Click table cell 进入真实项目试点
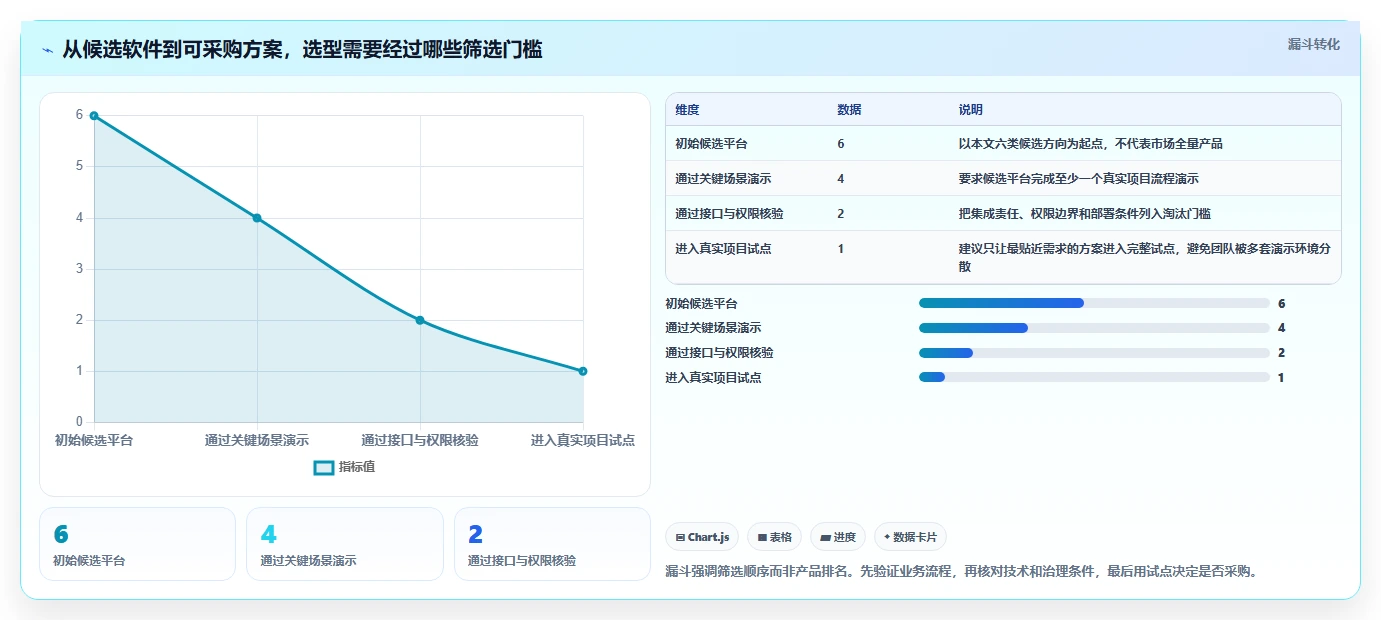The height and width of the screenshot is (620, 1381). (x=723, y=249)
